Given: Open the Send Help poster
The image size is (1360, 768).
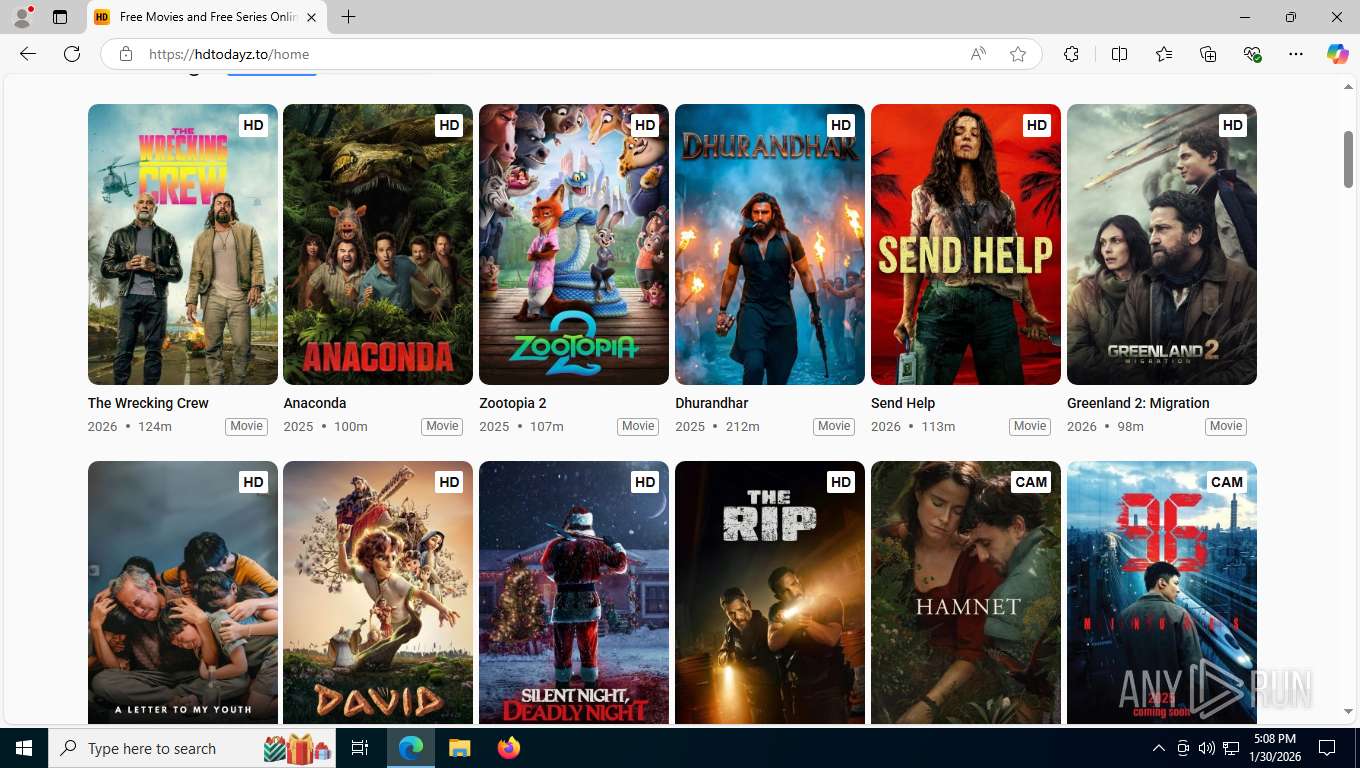Looking at the screenshot, I should (966, 244).
